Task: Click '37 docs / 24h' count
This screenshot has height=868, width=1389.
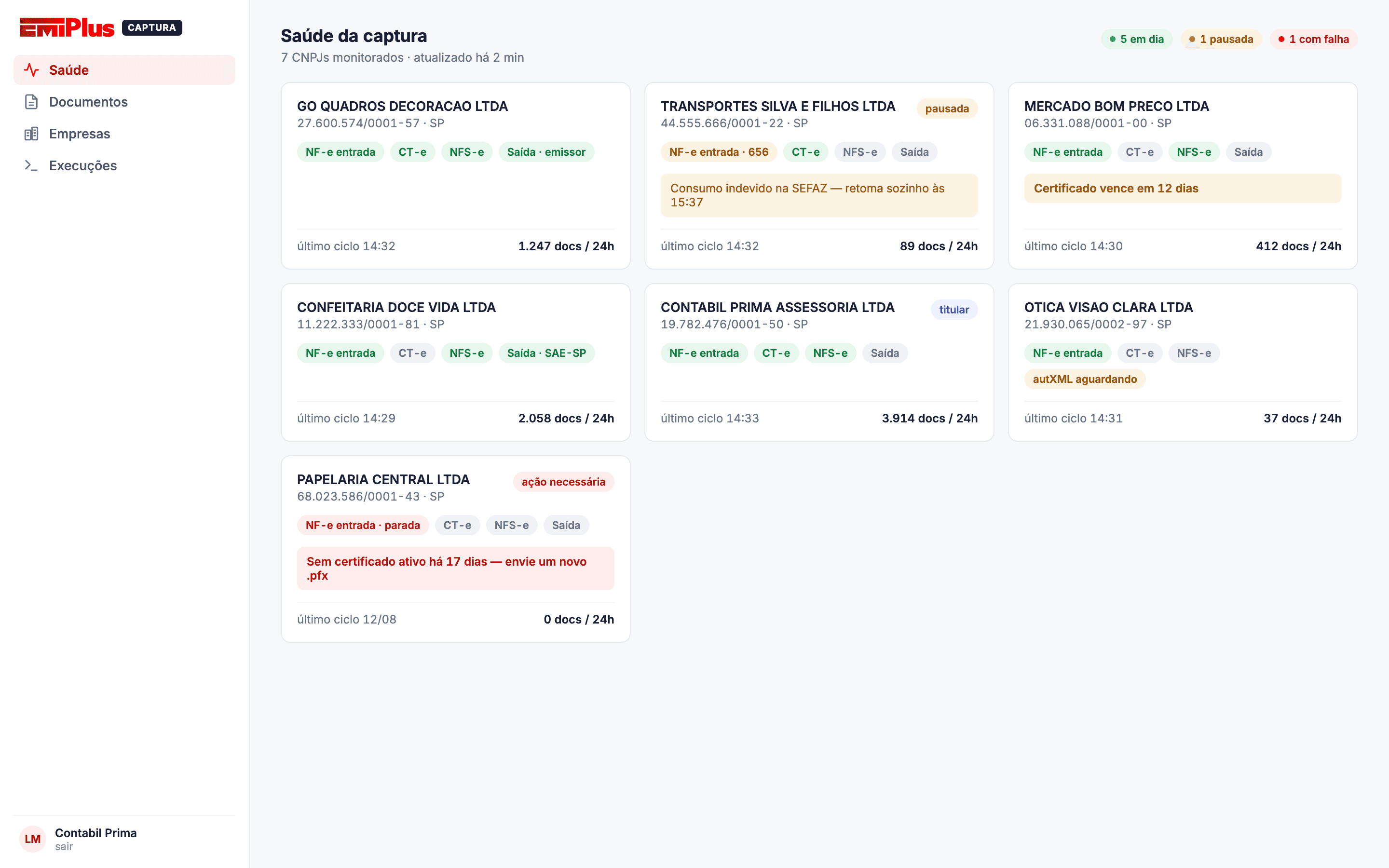Action: tap(1302, 418)
